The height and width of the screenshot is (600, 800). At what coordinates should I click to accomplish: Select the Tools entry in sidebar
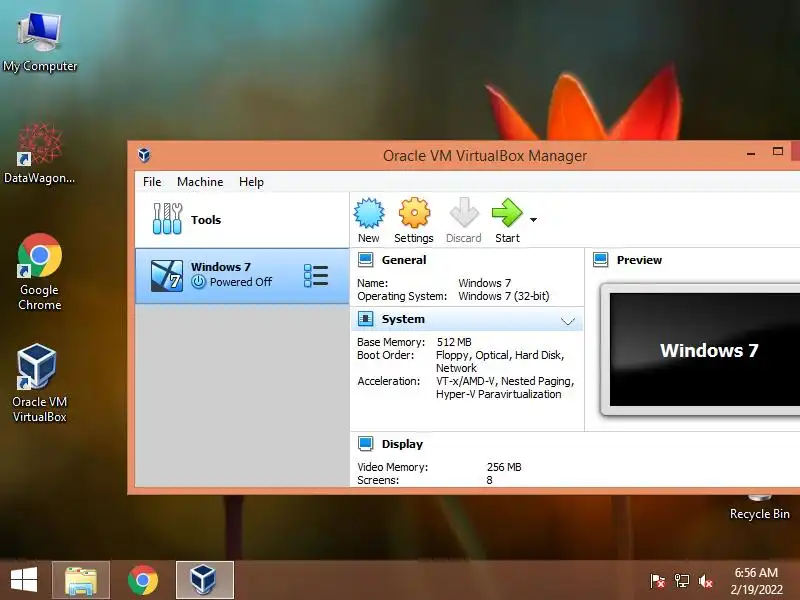pos(242,220)
